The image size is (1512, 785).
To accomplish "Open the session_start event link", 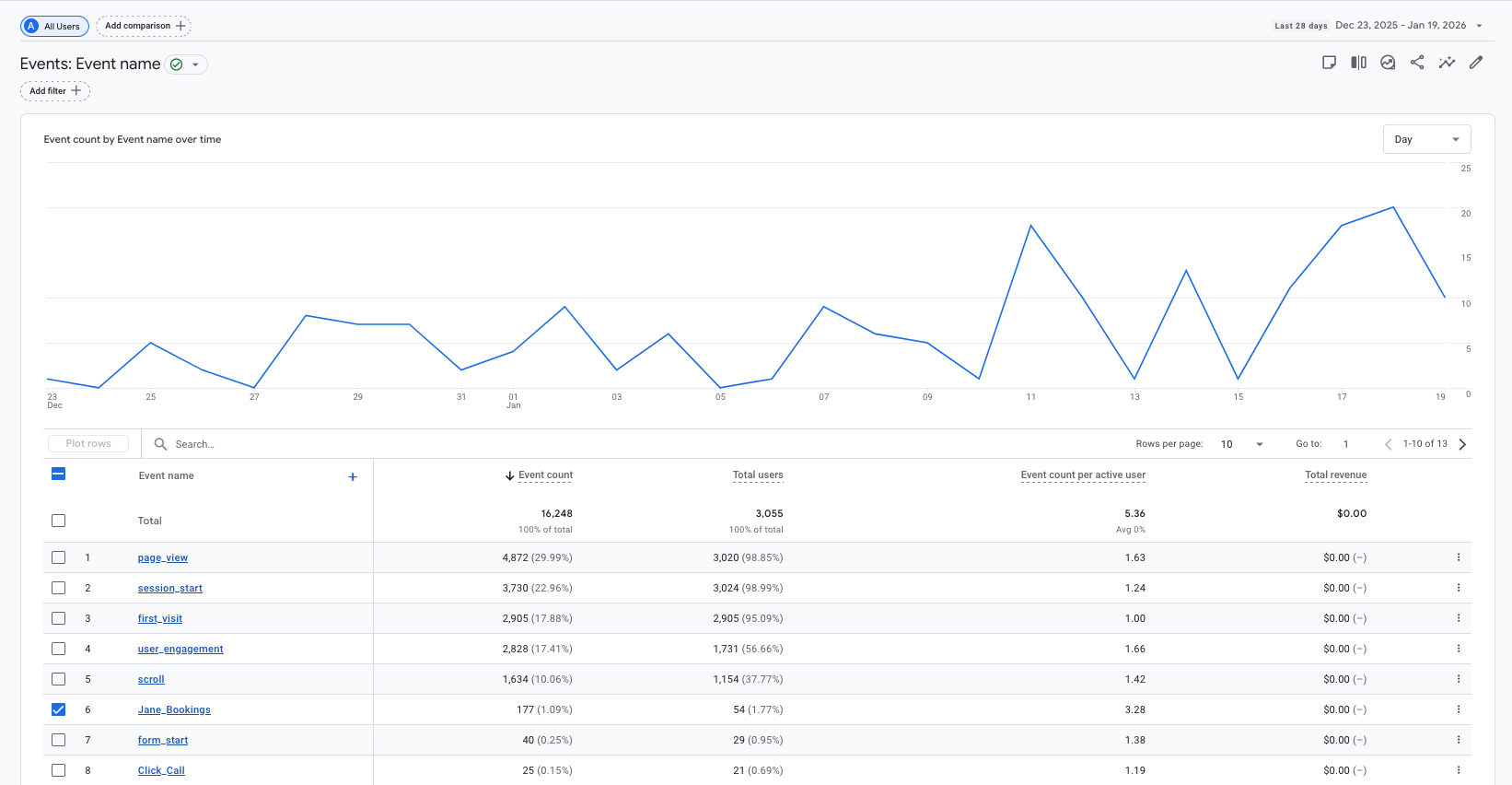I will click(x=169, y=588).
